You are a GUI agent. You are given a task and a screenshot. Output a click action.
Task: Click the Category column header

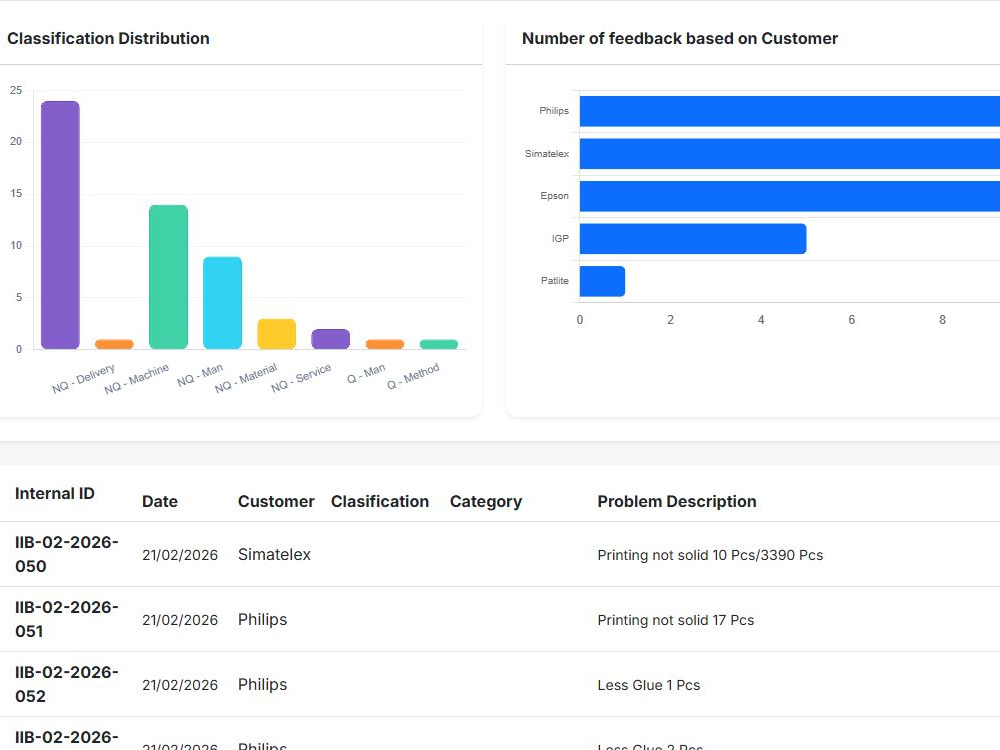click(486, 502)
